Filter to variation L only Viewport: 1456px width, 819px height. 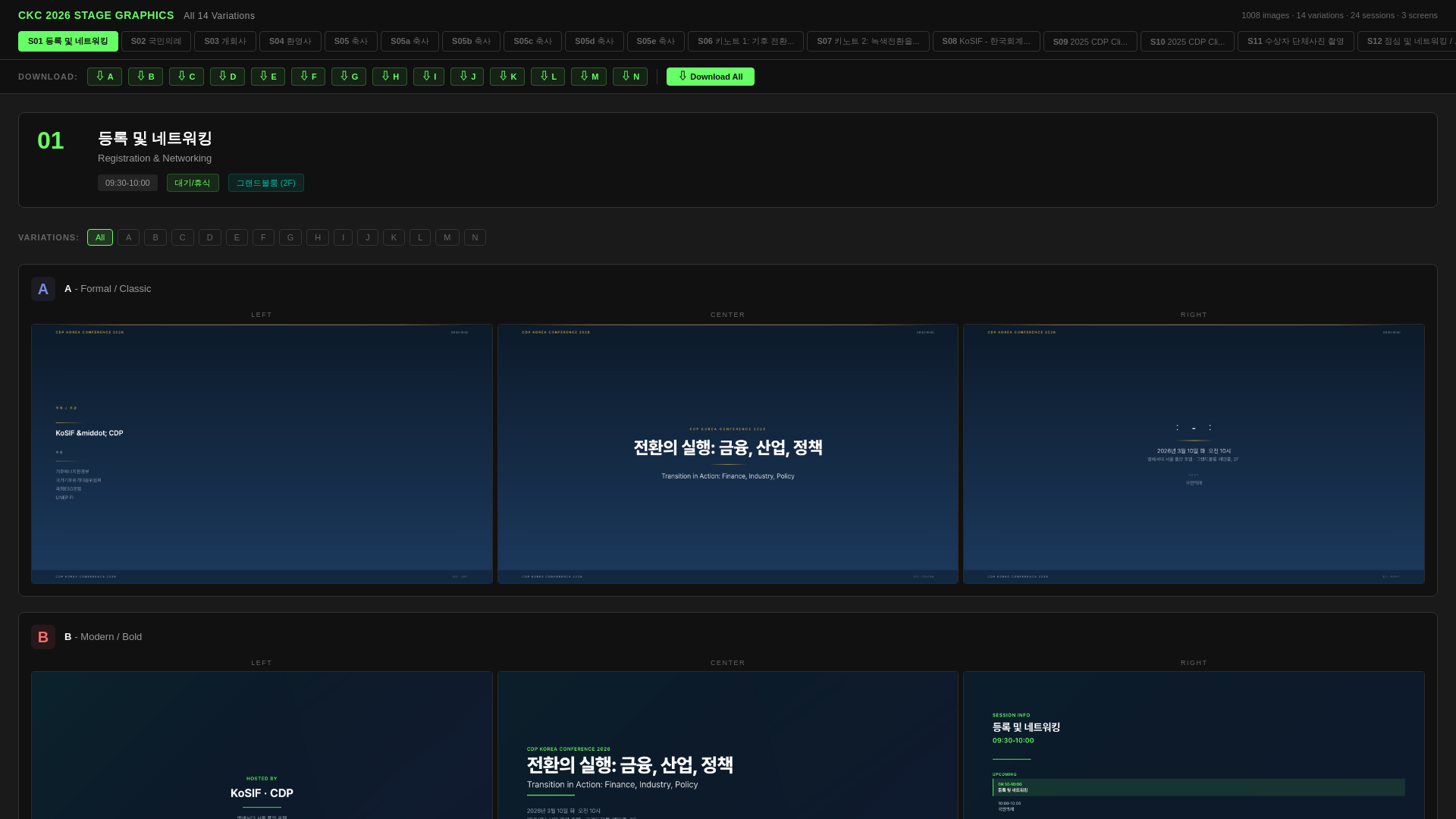coord(420,237)
